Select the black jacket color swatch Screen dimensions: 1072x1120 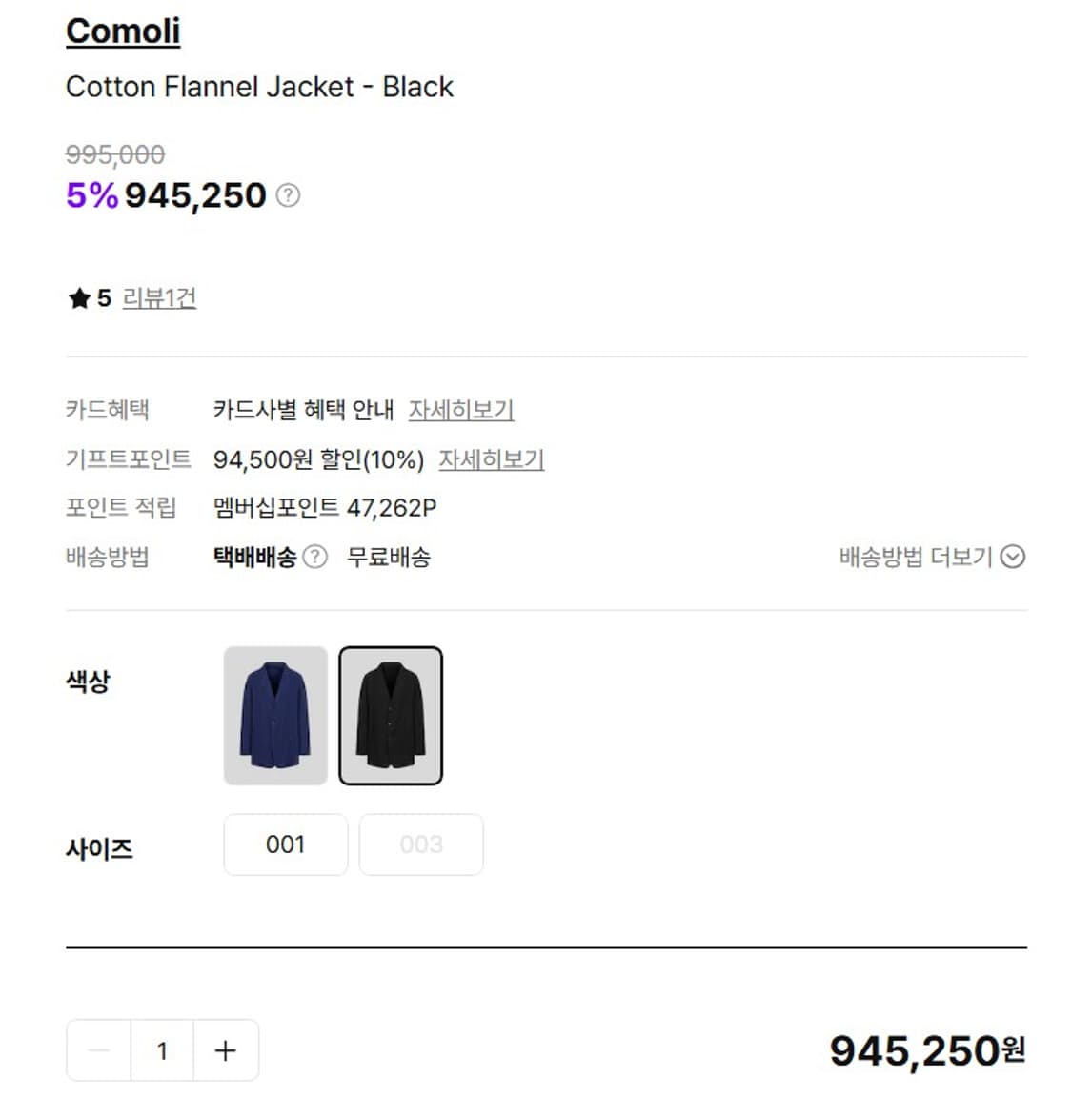(x=391, y=716)
